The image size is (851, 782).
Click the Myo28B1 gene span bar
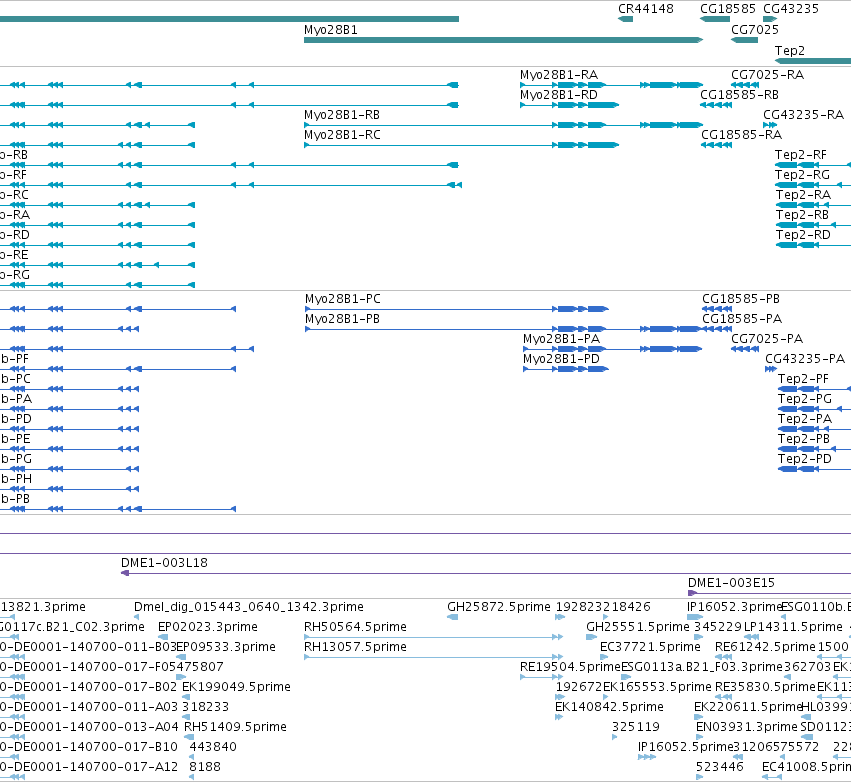click(503, 40)
